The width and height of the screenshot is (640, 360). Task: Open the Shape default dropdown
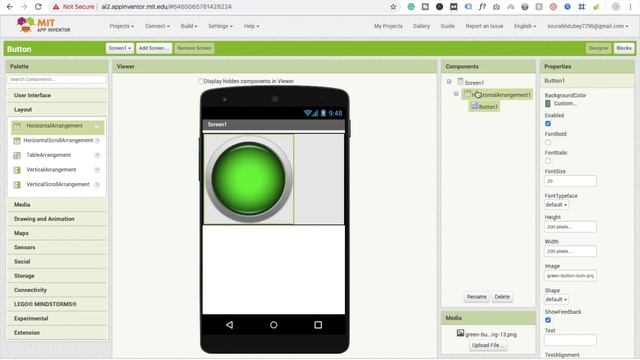(556, 299)
